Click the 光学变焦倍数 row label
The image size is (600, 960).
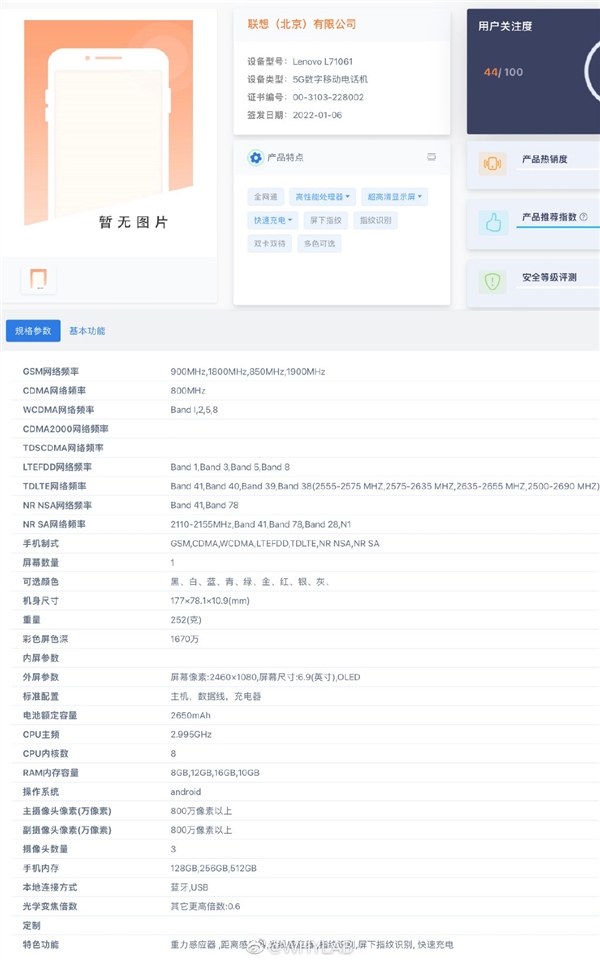[x=50, y=906]
